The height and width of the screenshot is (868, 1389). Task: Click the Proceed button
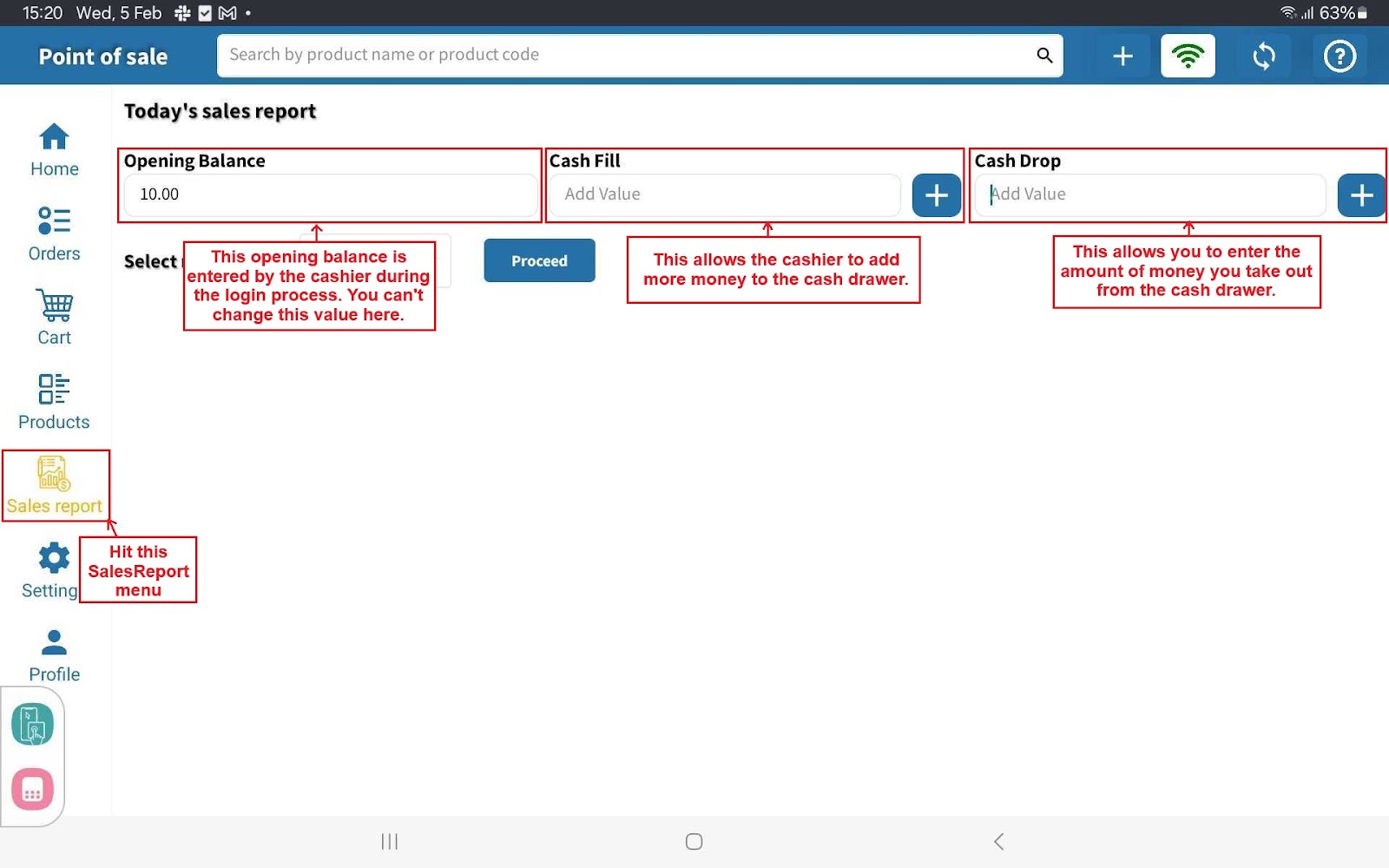coord(539,260)
